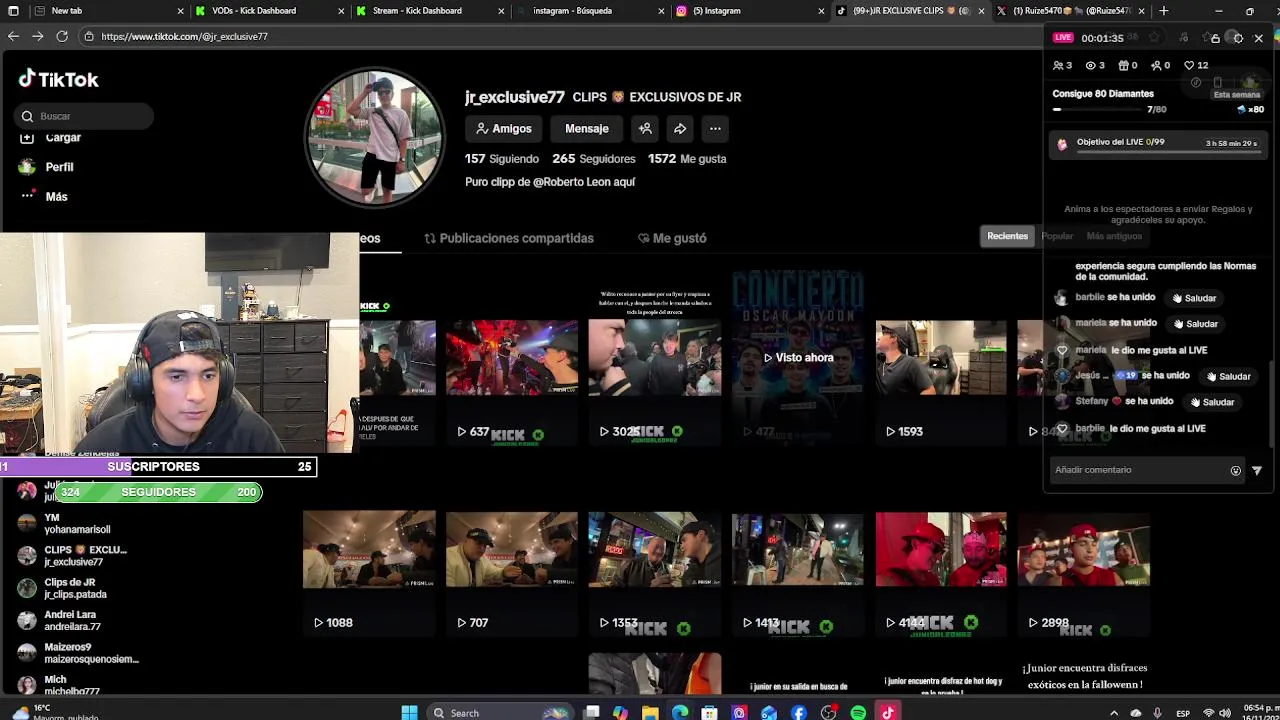Click the viewers count people icon
The width and height of the screenshot is (1280, 720).
click(1058, 65)
